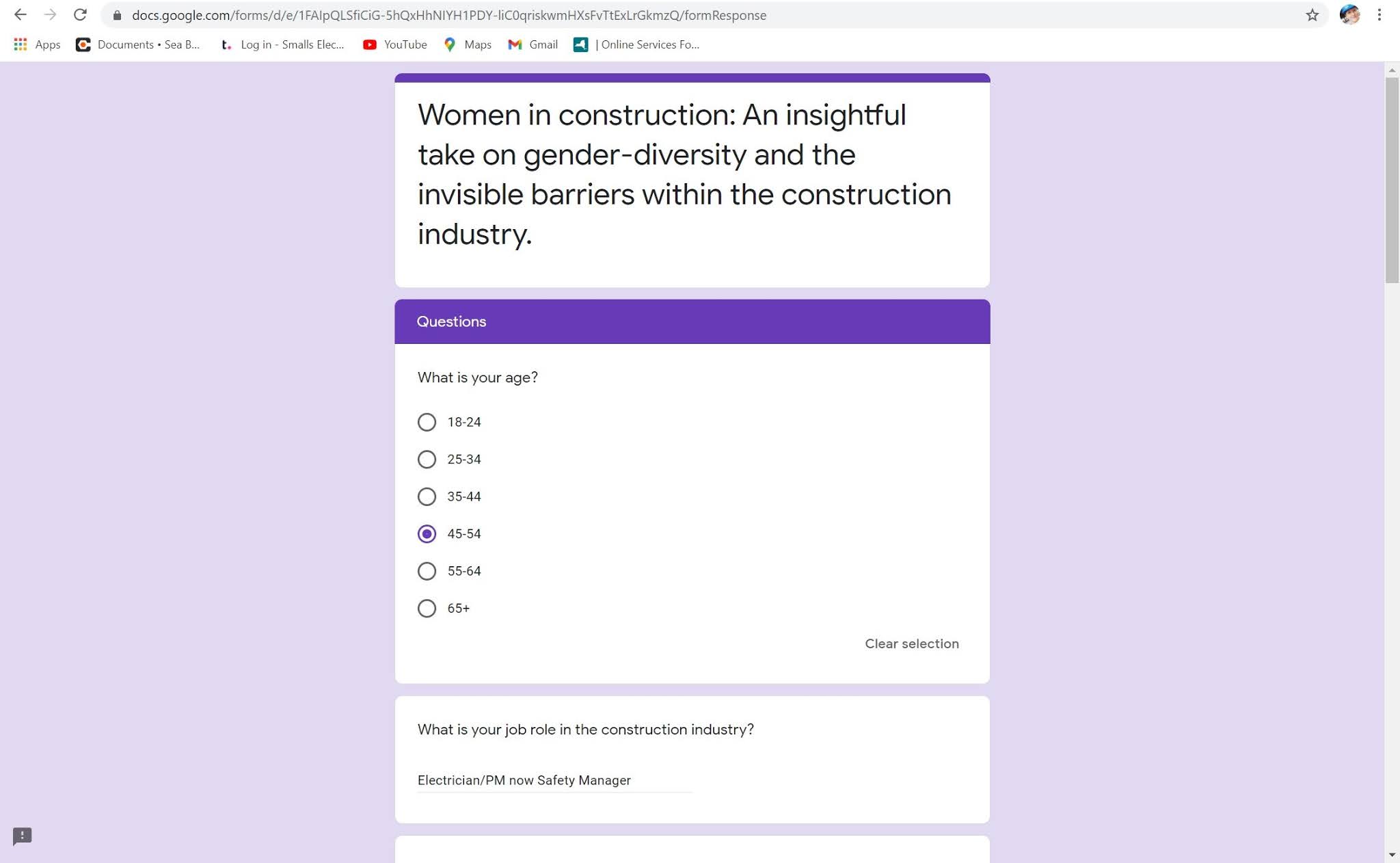Viewport: 1400px width, 863px height.
Task: Click the Clear selection link
Action: [911, 643]
